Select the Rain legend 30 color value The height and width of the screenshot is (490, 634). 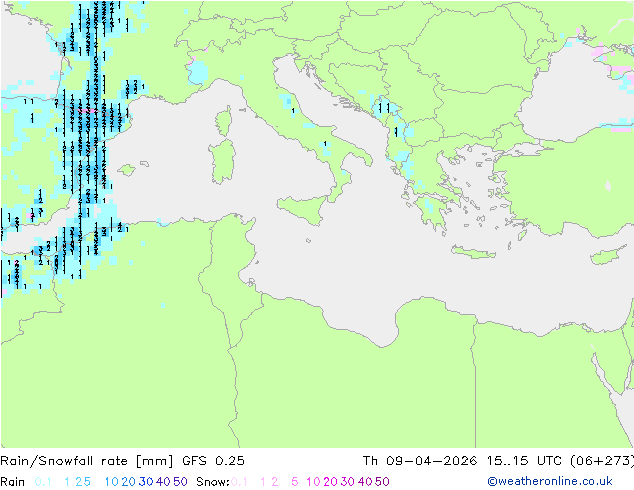point(146,482)
